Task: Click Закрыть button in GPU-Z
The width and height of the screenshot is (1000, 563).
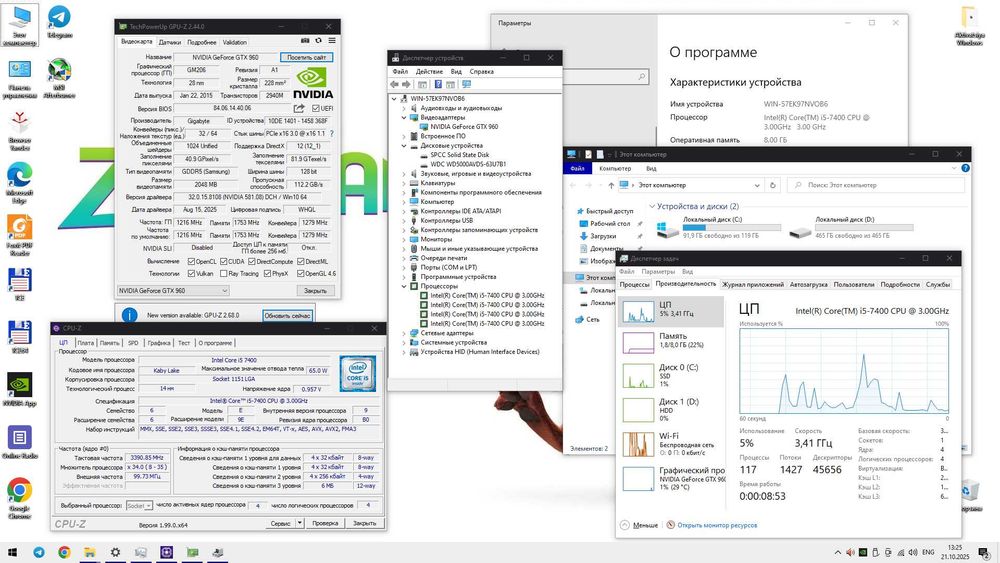Action: pos(315,291)
